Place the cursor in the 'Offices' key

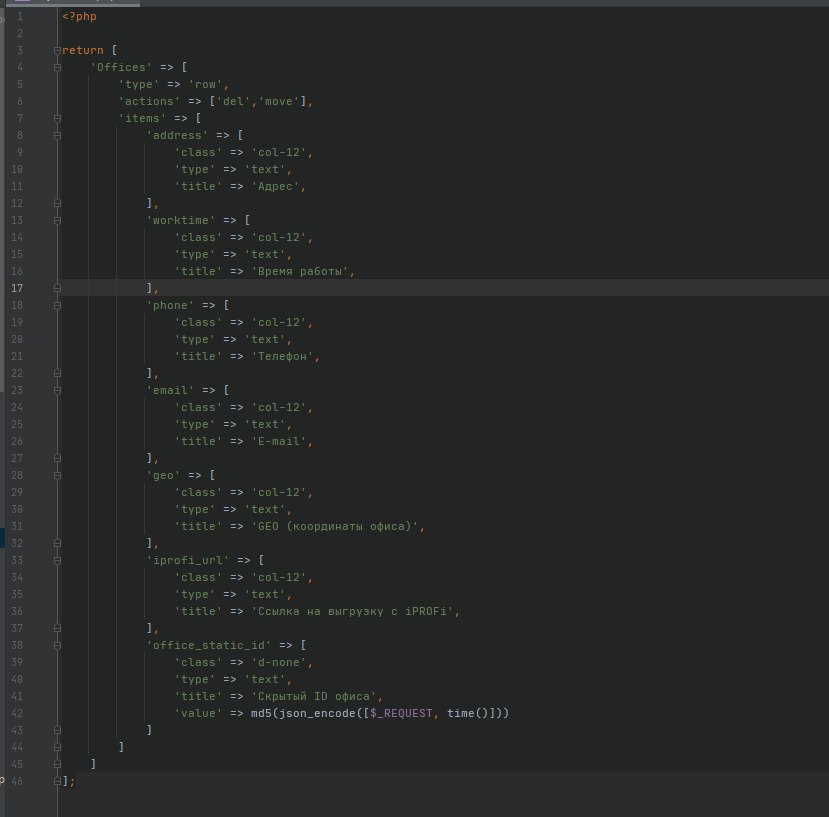tap(121, 67)
